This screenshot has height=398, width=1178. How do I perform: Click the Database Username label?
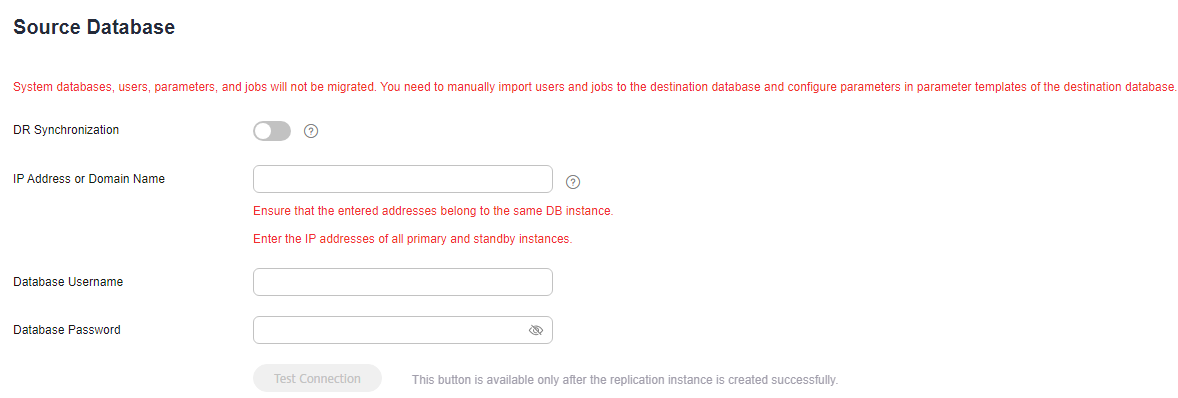pyautogui.click(x=68, y=282)
